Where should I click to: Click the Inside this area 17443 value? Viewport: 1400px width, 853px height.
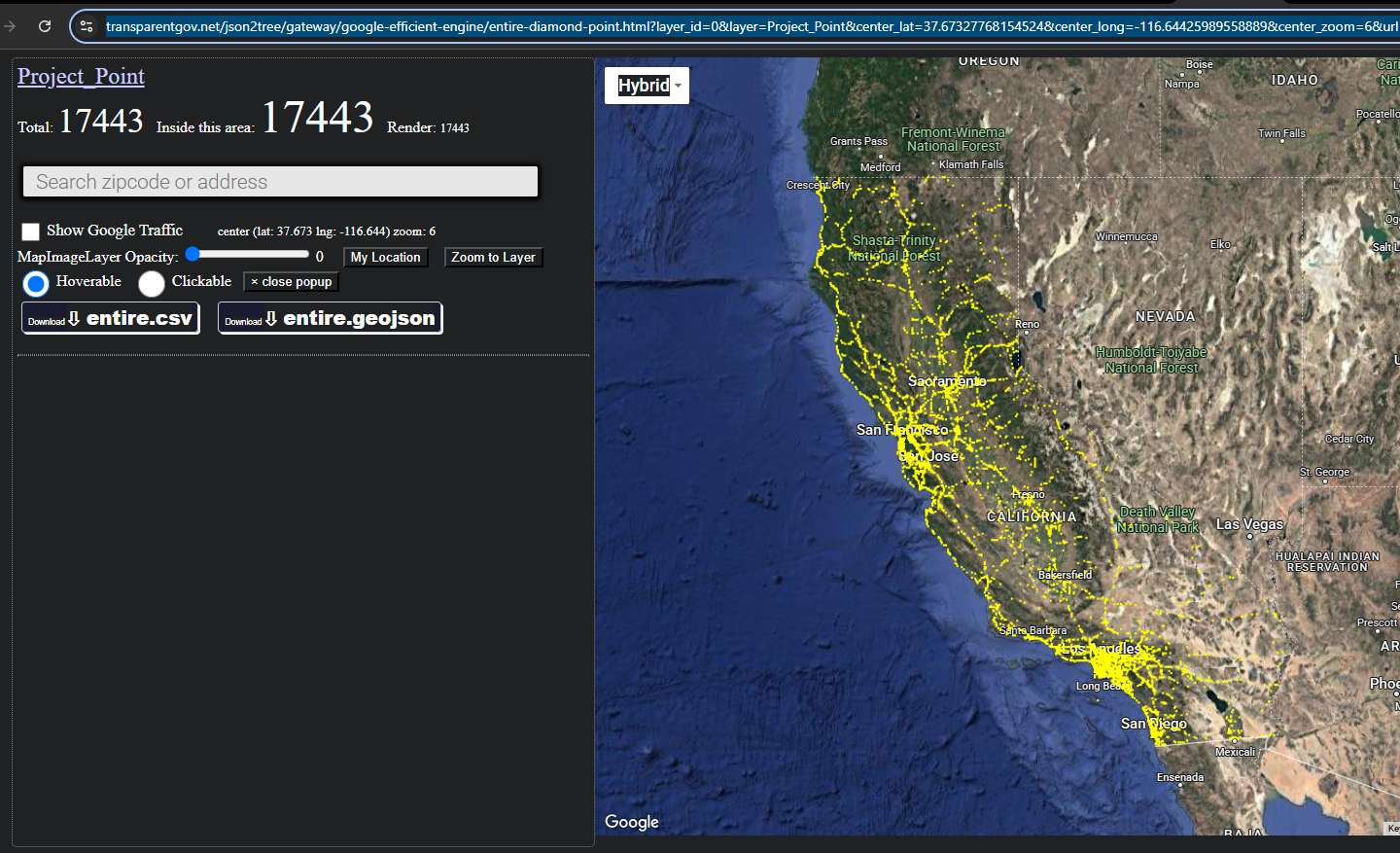click(317, 118)
